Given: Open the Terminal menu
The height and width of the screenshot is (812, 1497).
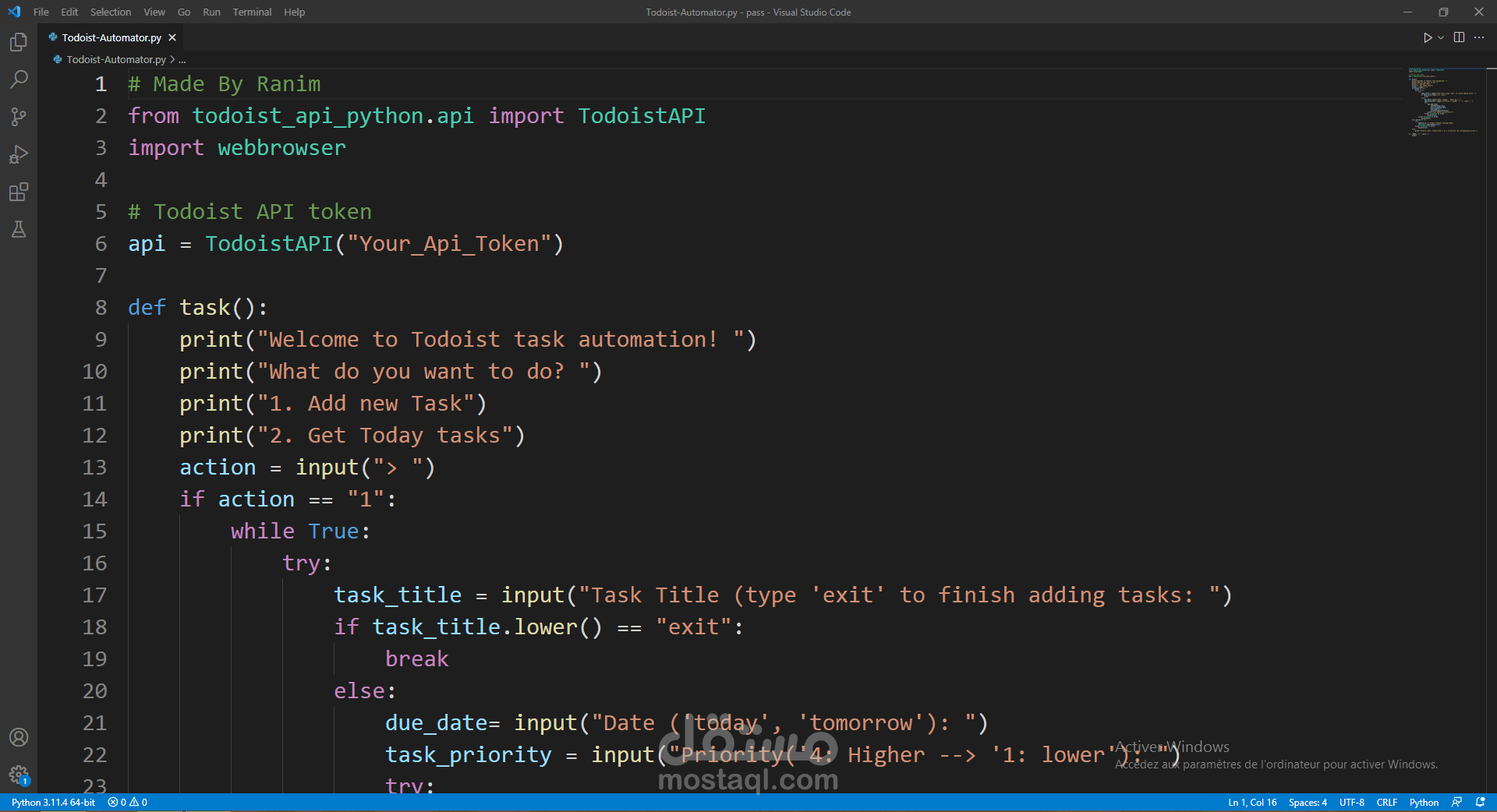Looking at the screenshot, I should point(252,12).
